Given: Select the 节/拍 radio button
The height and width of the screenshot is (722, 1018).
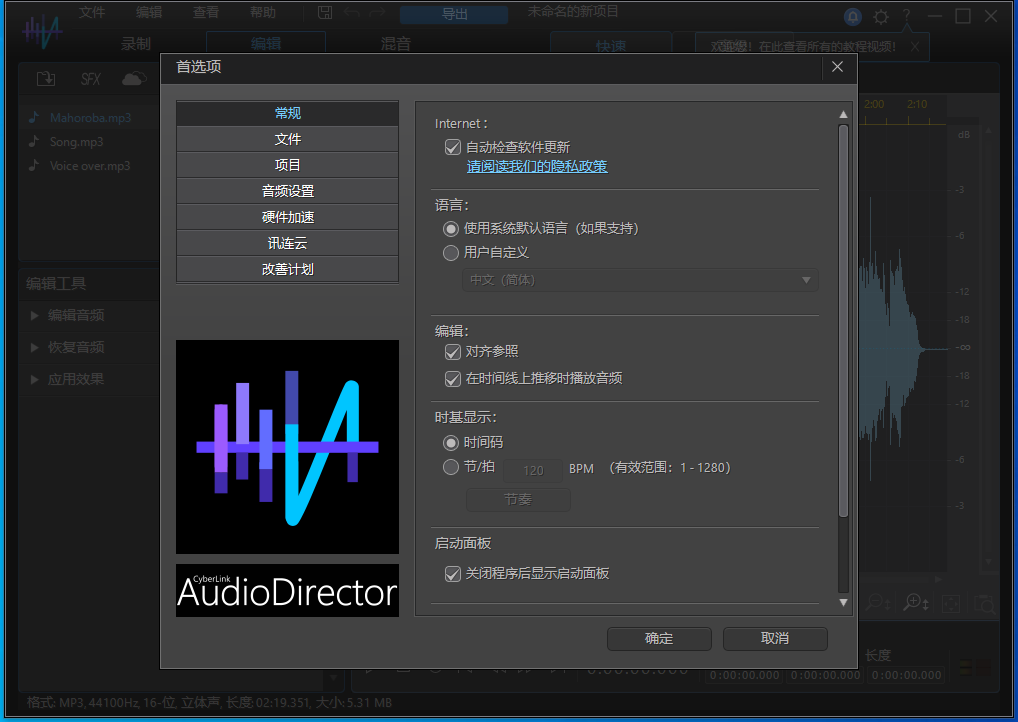Looking at the screenshot, I should [451, 466].
